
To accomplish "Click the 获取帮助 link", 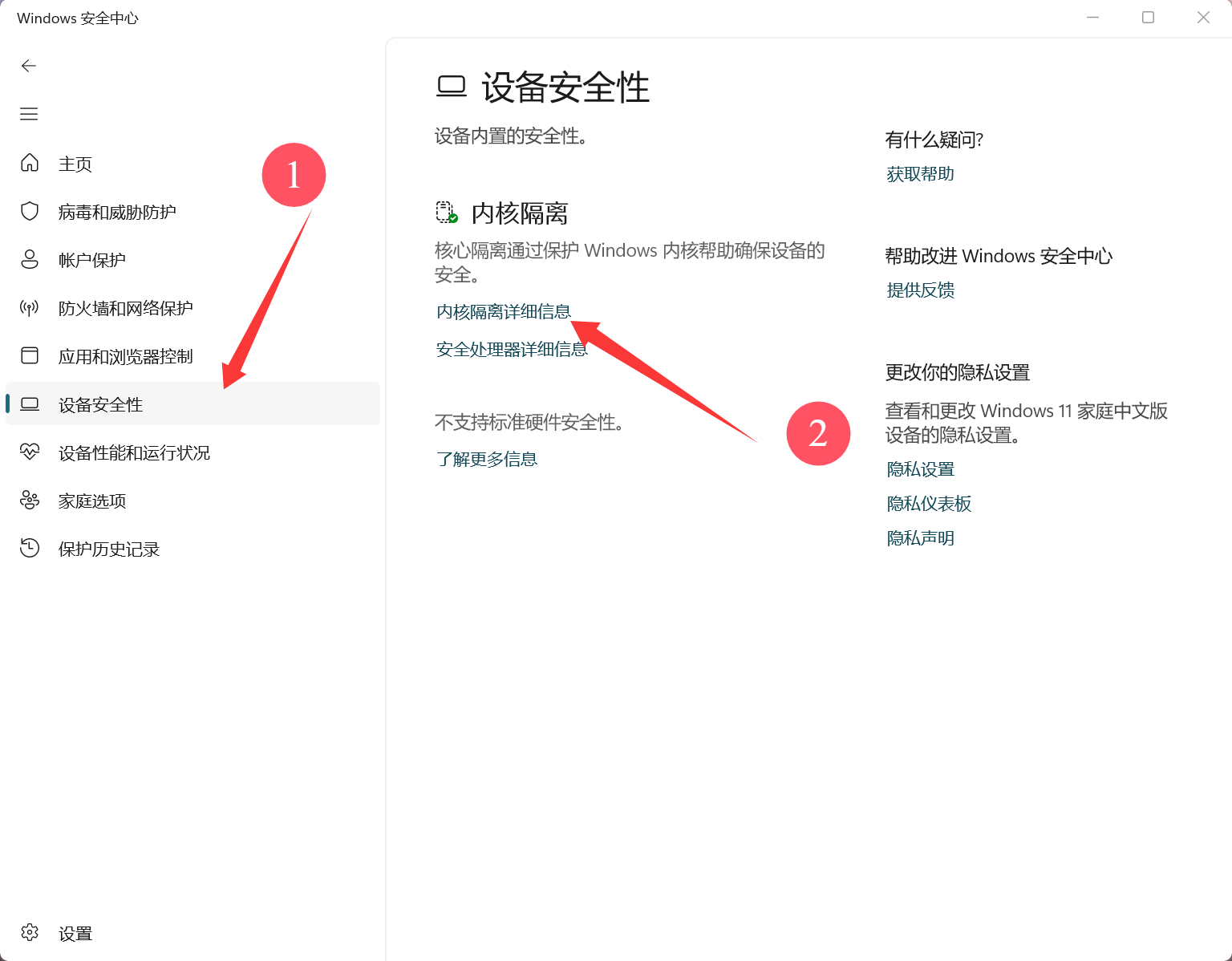I will pyautogui.click(x=920, y=174).
